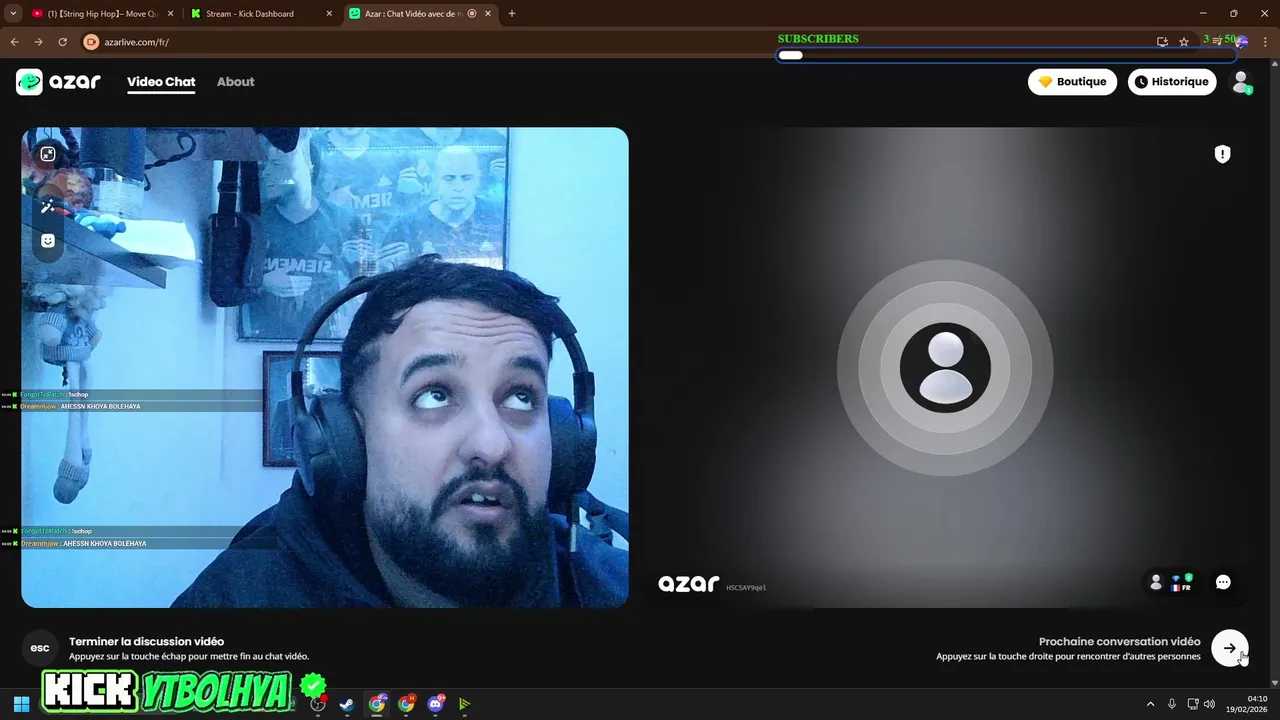Open the Chrome three-dot menu

tap(1266, 42)
